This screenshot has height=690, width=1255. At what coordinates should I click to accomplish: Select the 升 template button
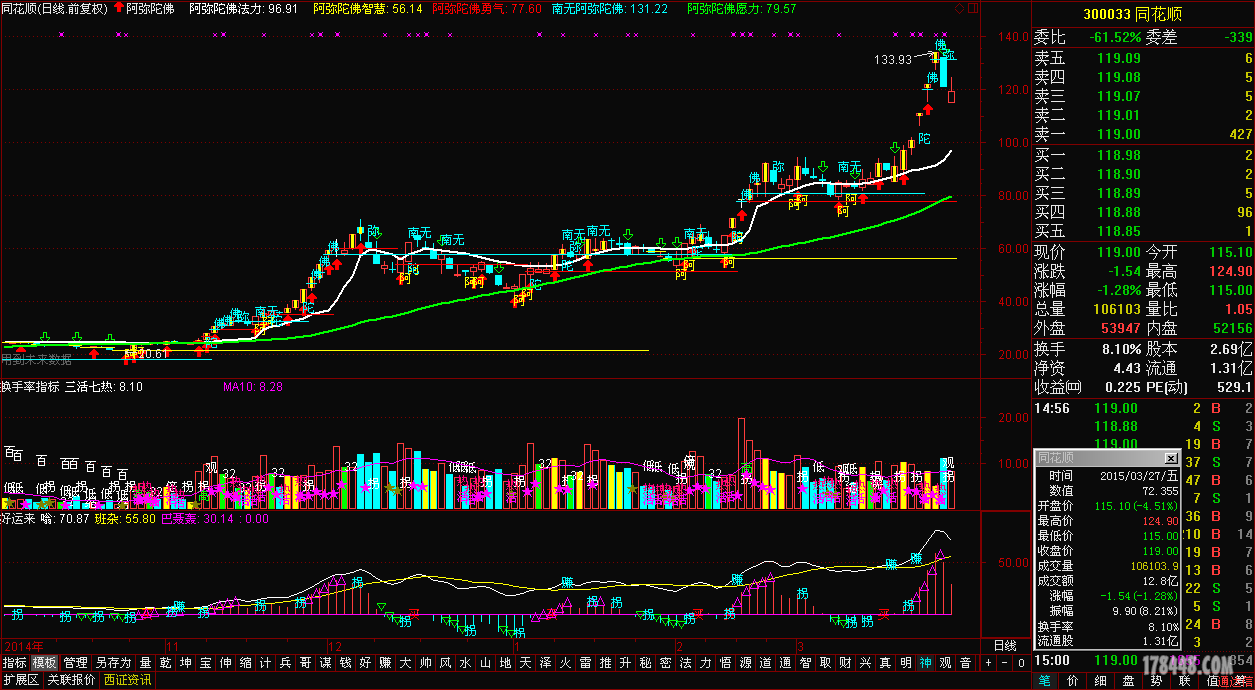625,662
